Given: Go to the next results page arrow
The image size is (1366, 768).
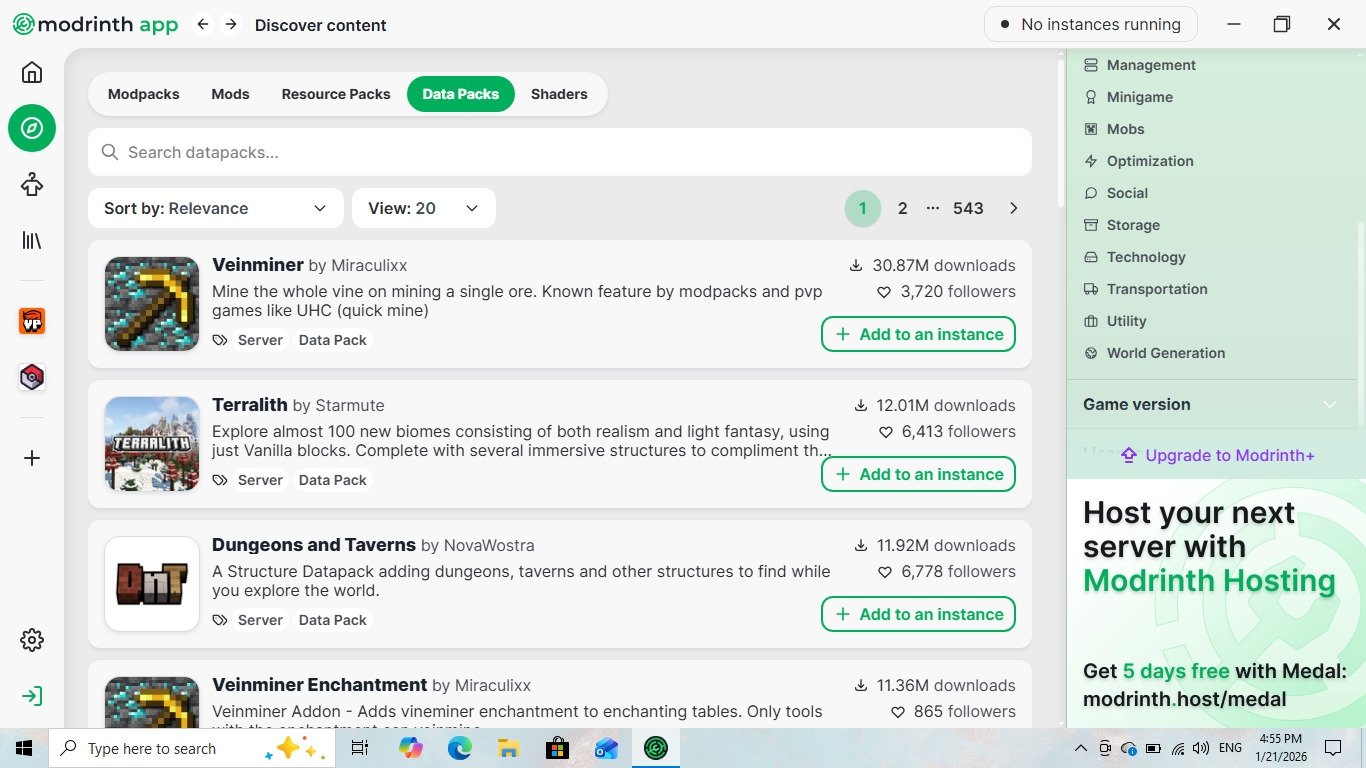Looking at the screenshot, I should click(1013, 208).
